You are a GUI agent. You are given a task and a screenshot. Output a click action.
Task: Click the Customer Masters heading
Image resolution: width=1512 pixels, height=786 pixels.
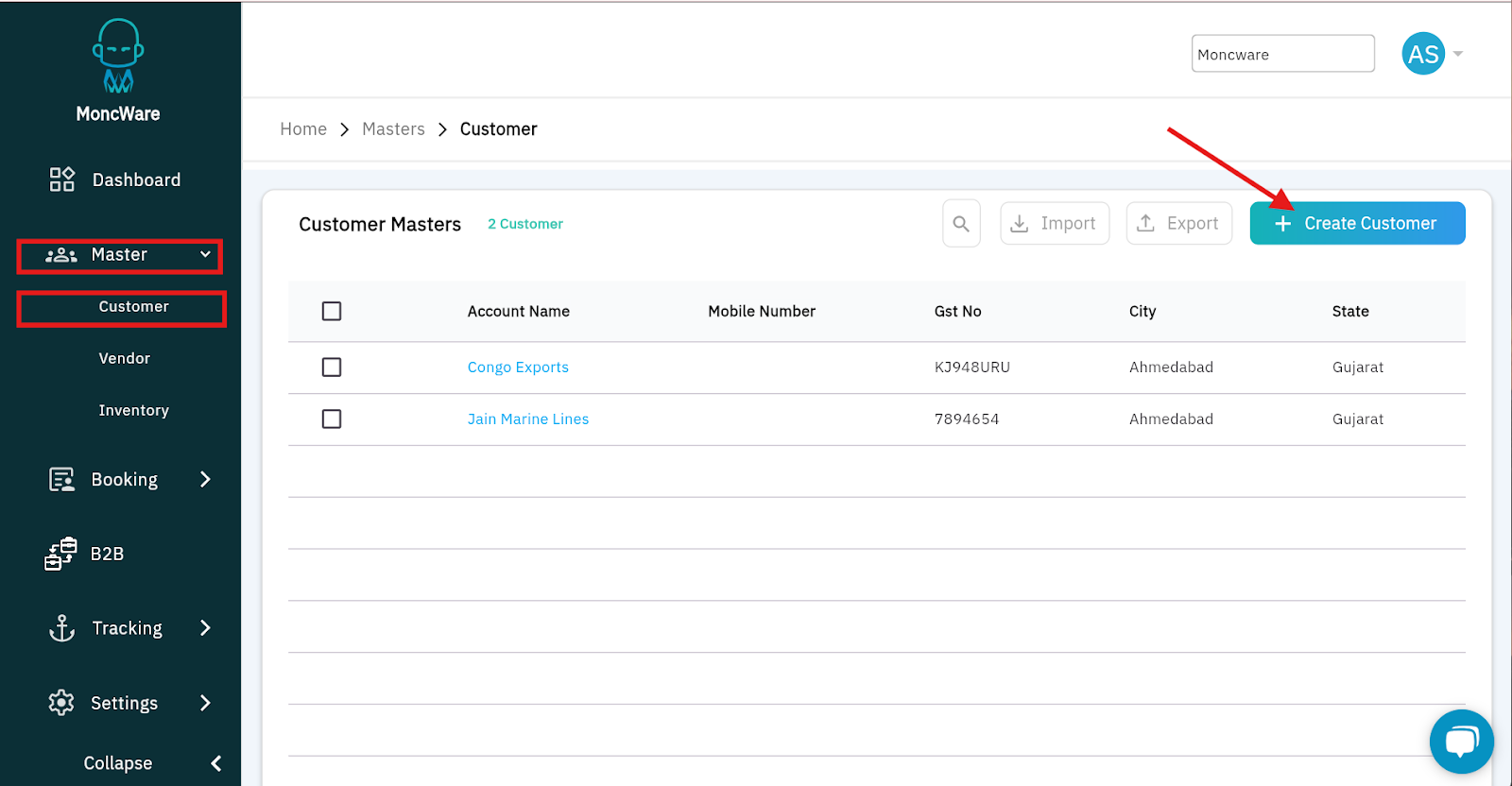(380, 224)
